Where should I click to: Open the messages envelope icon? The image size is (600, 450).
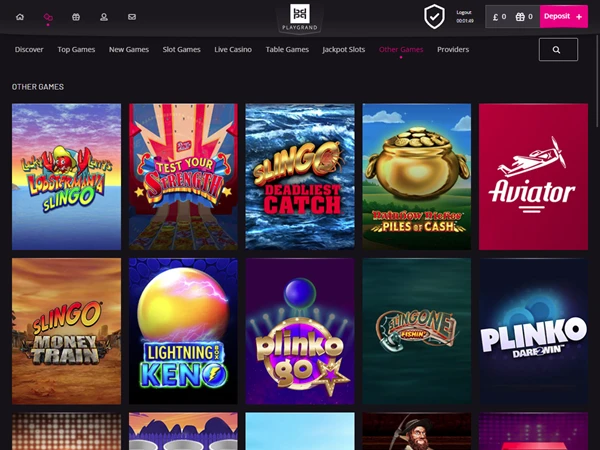pos(132,17)
